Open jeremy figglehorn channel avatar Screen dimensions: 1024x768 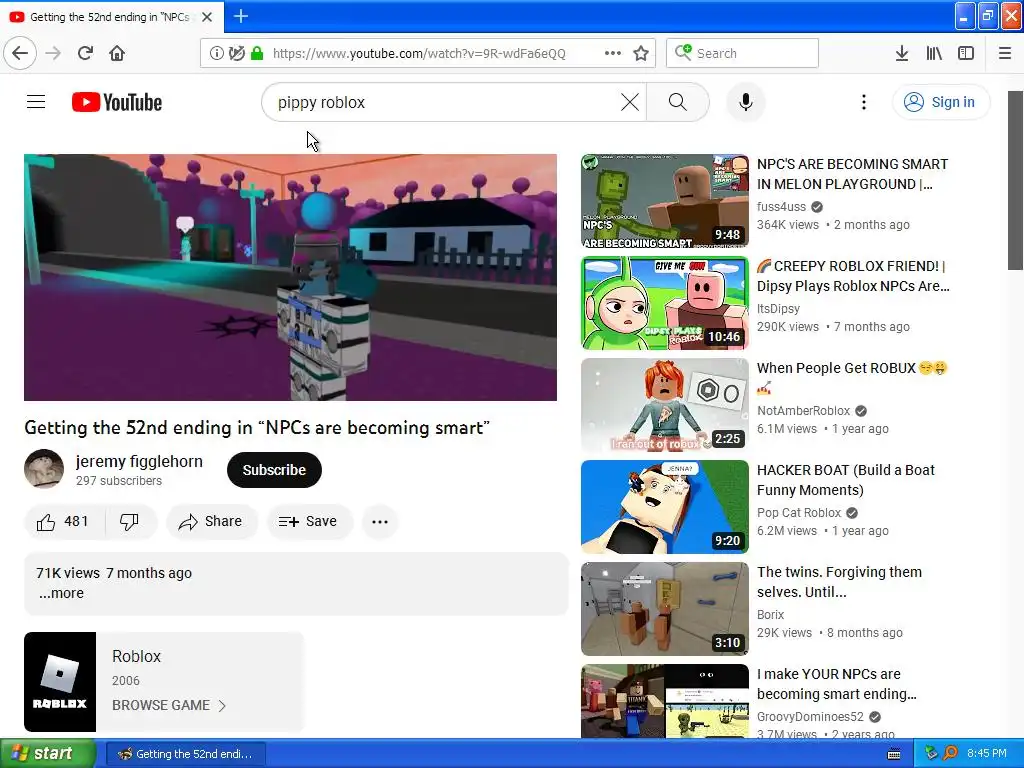click(x=44, y=469)
